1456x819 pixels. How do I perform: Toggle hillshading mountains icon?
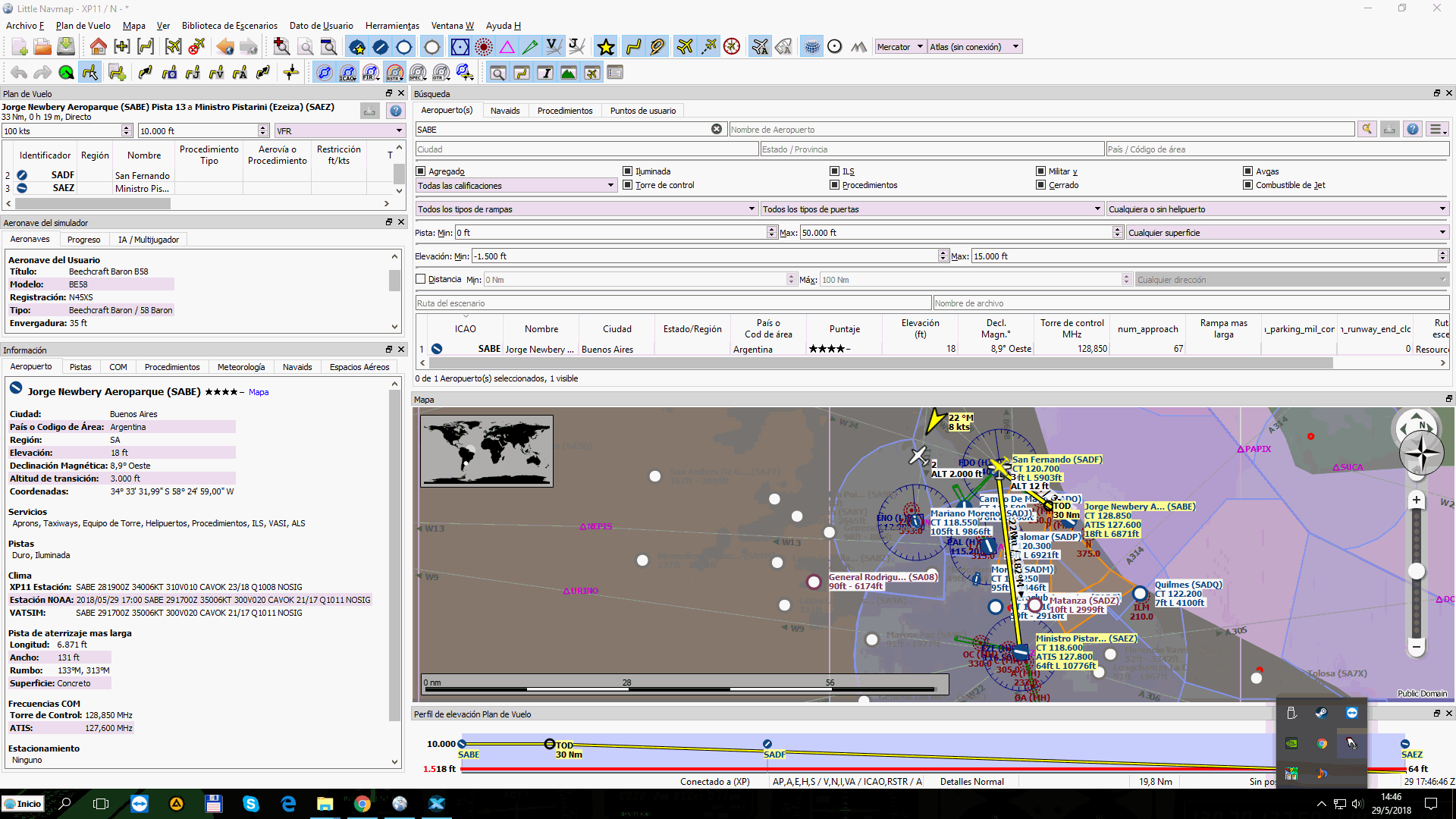pos(858,47)
